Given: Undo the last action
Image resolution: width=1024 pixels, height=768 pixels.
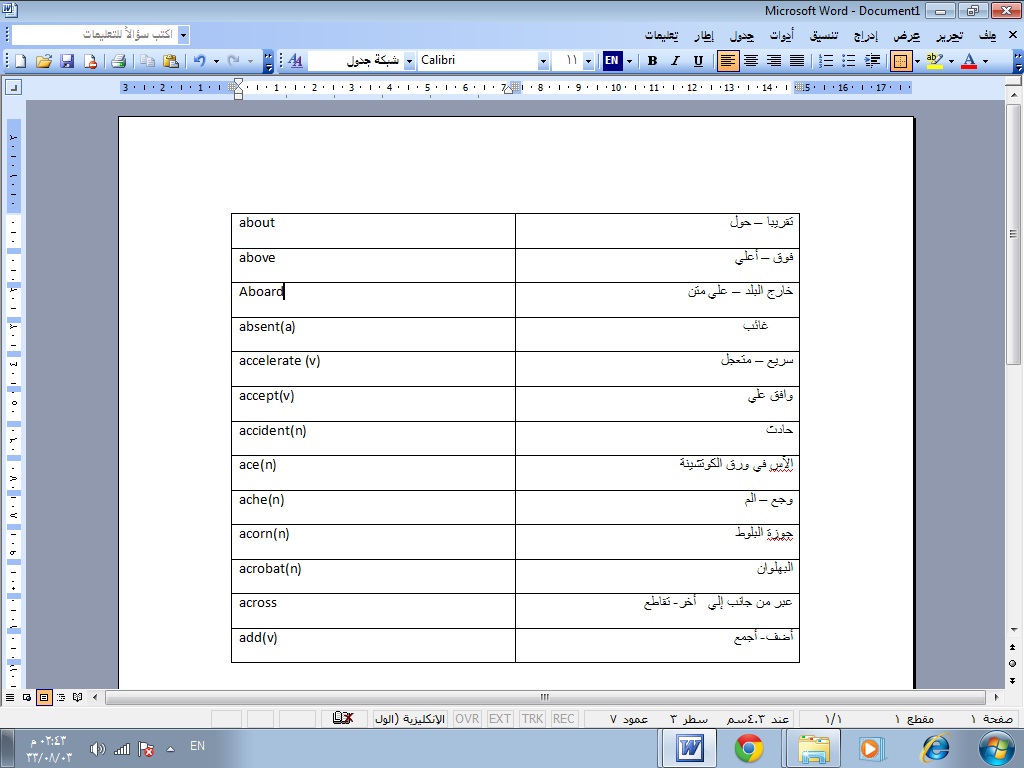Looking at the screenshot, I should (200, 61).
